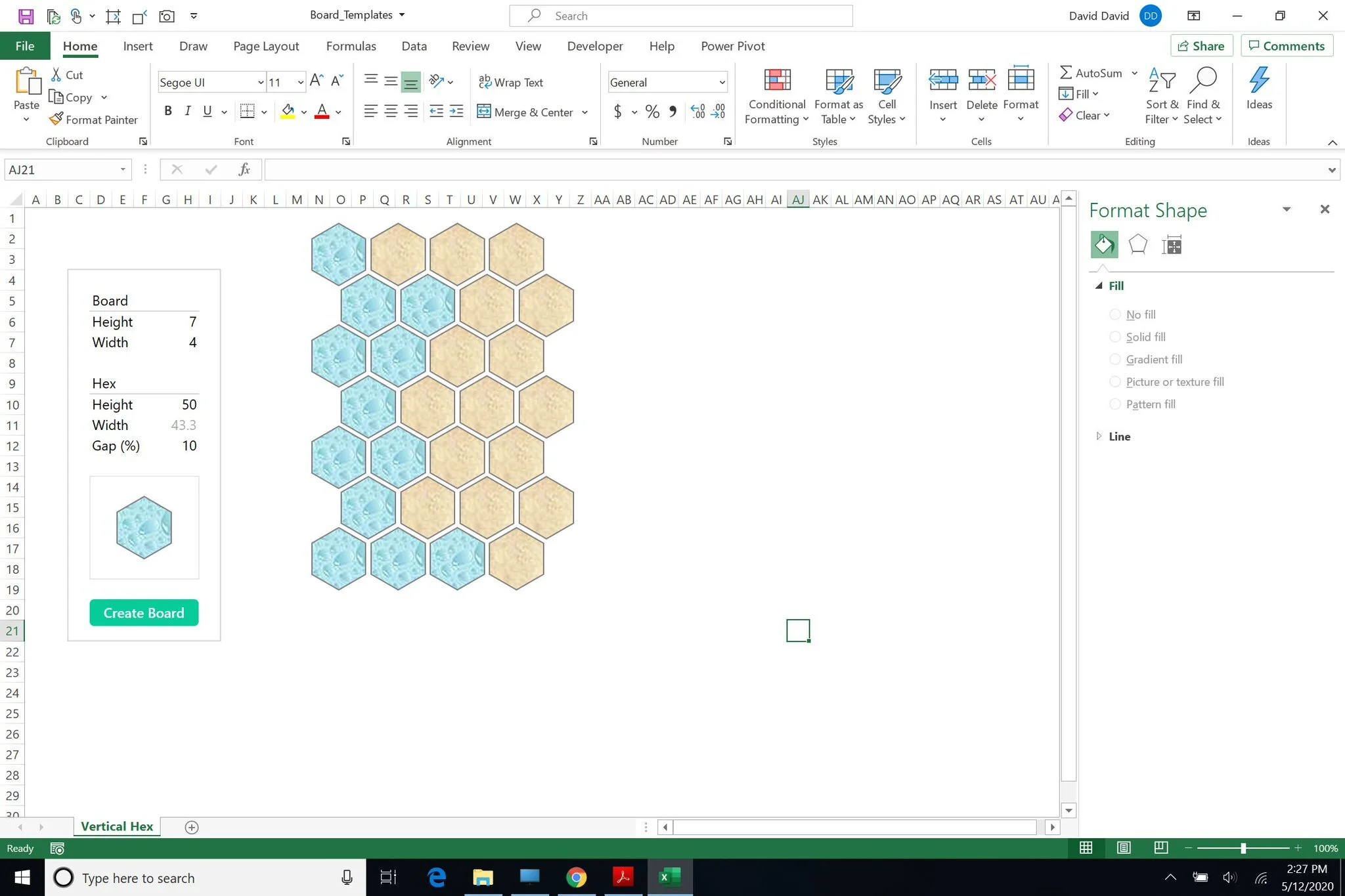Select the Merge & Center icon
The width and height of the screenshot is (1345, 896).
(484, 112)
